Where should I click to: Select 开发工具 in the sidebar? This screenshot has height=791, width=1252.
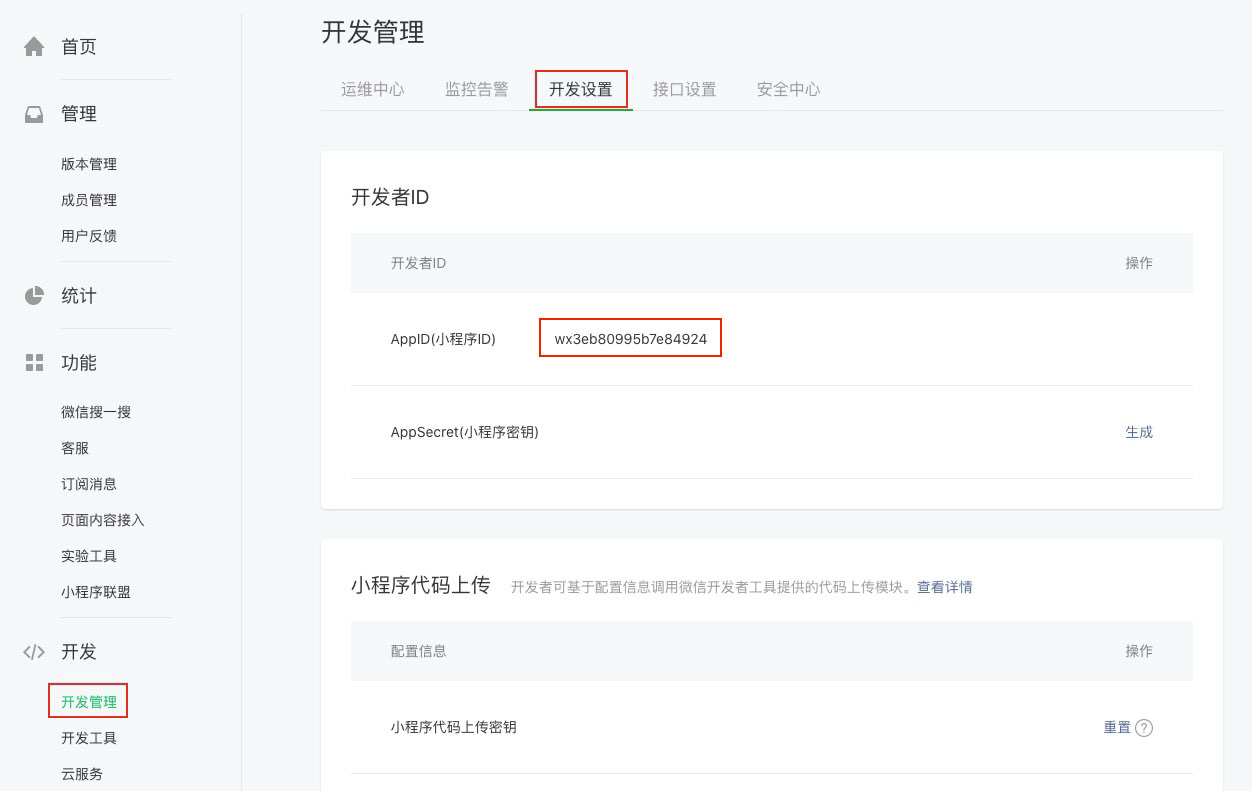click(89, 738)
